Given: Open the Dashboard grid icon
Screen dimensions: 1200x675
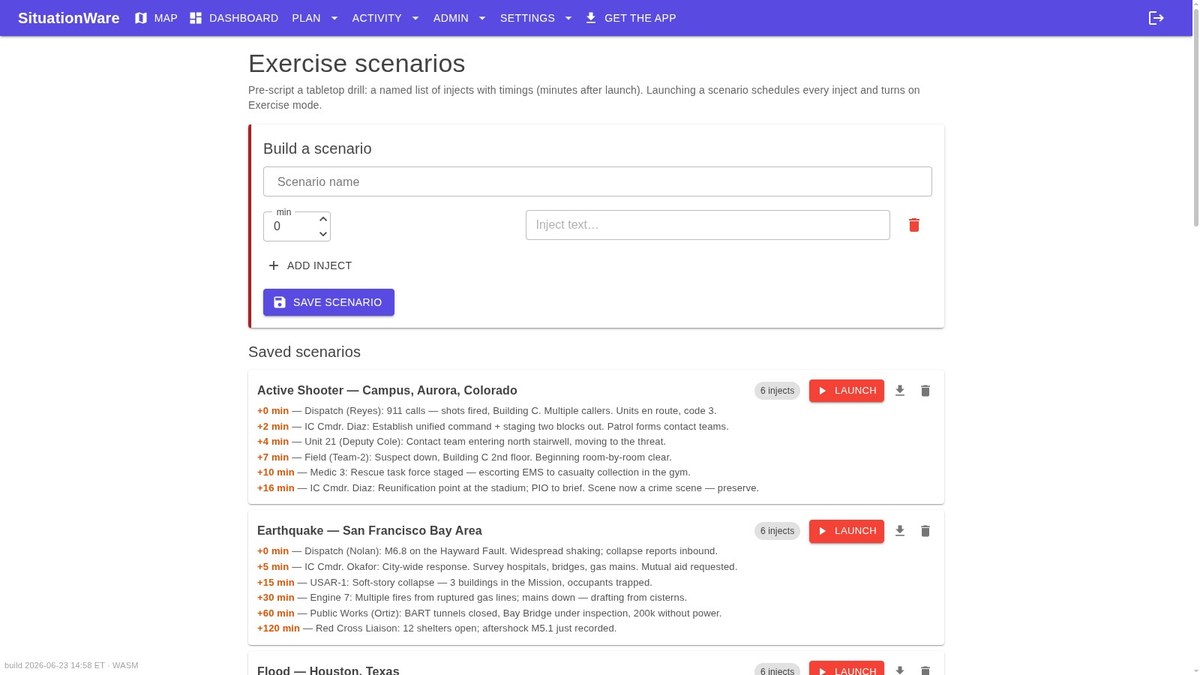Looking at the screenshot, I should (196, 18).
